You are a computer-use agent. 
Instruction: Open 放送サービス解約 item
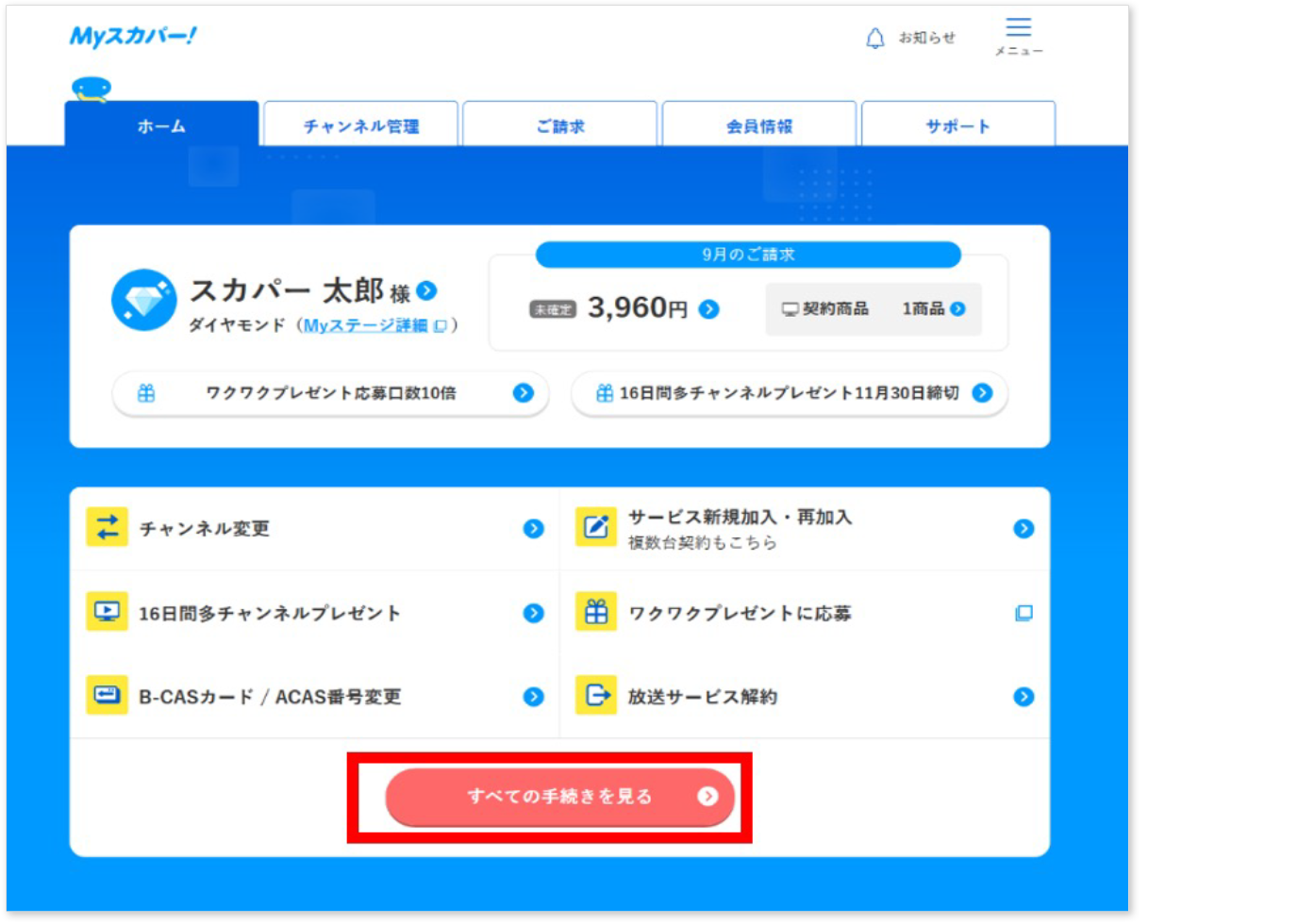pos(805,697)
